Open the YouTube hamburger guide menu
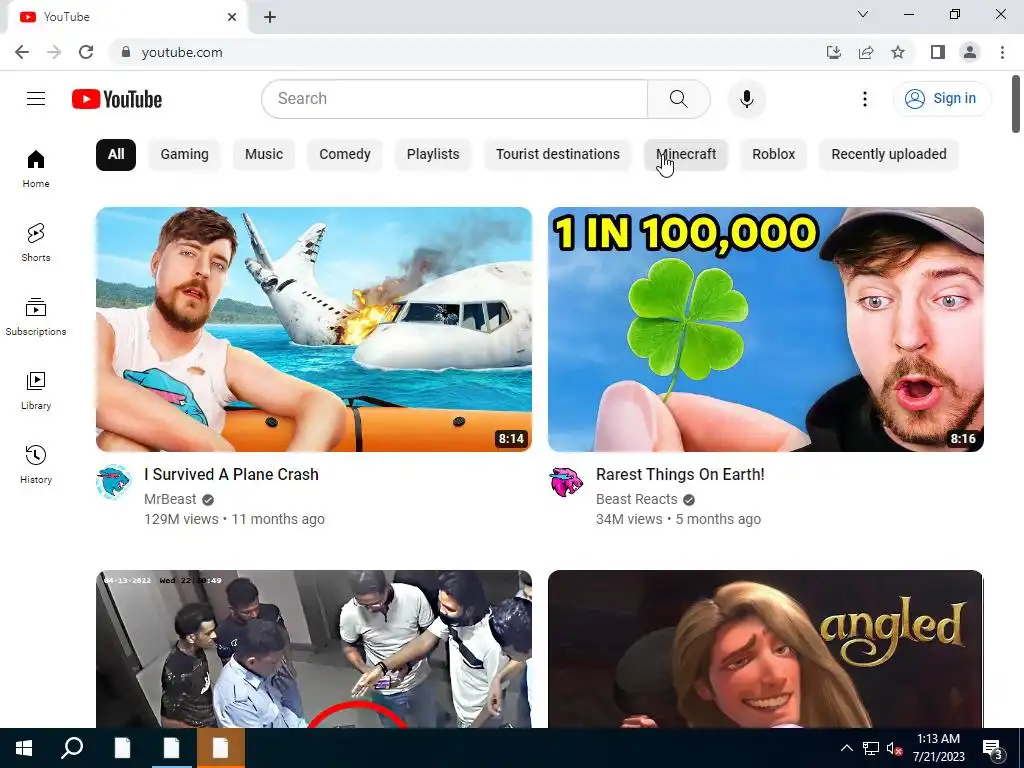The image size is (1024, 768). 36,99
